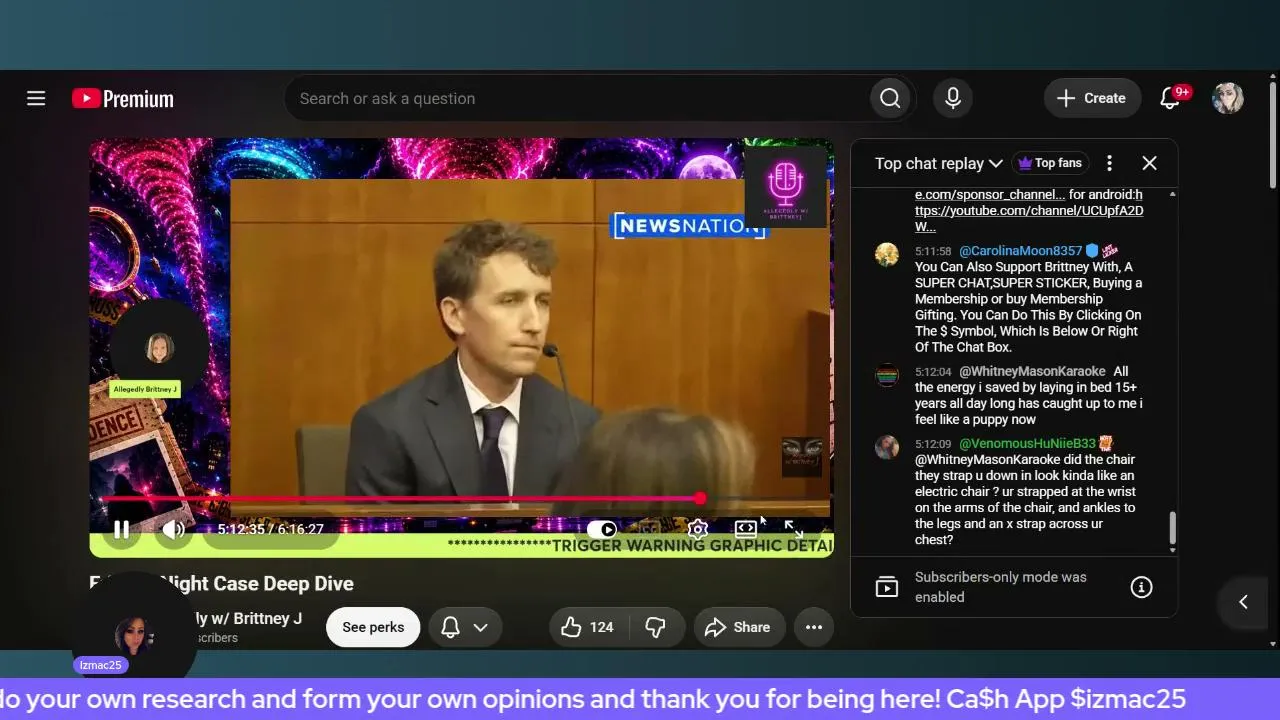The image size is (1280, 720).
Task: Pause the video
Action: tap(121, 529)
